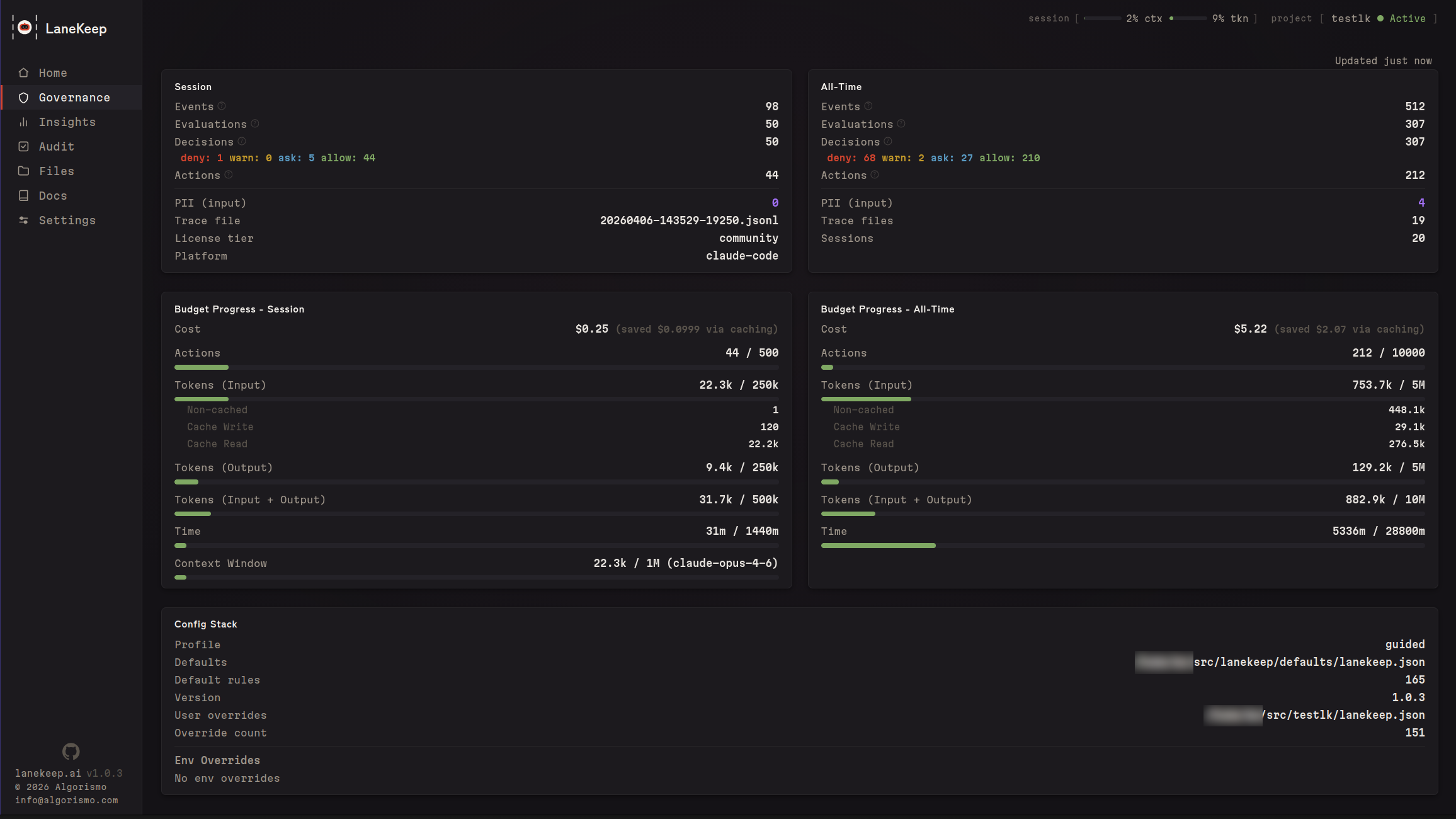Click the Settings sliders icon
The image size is (1456, 819).
click(x=24, y=220)
